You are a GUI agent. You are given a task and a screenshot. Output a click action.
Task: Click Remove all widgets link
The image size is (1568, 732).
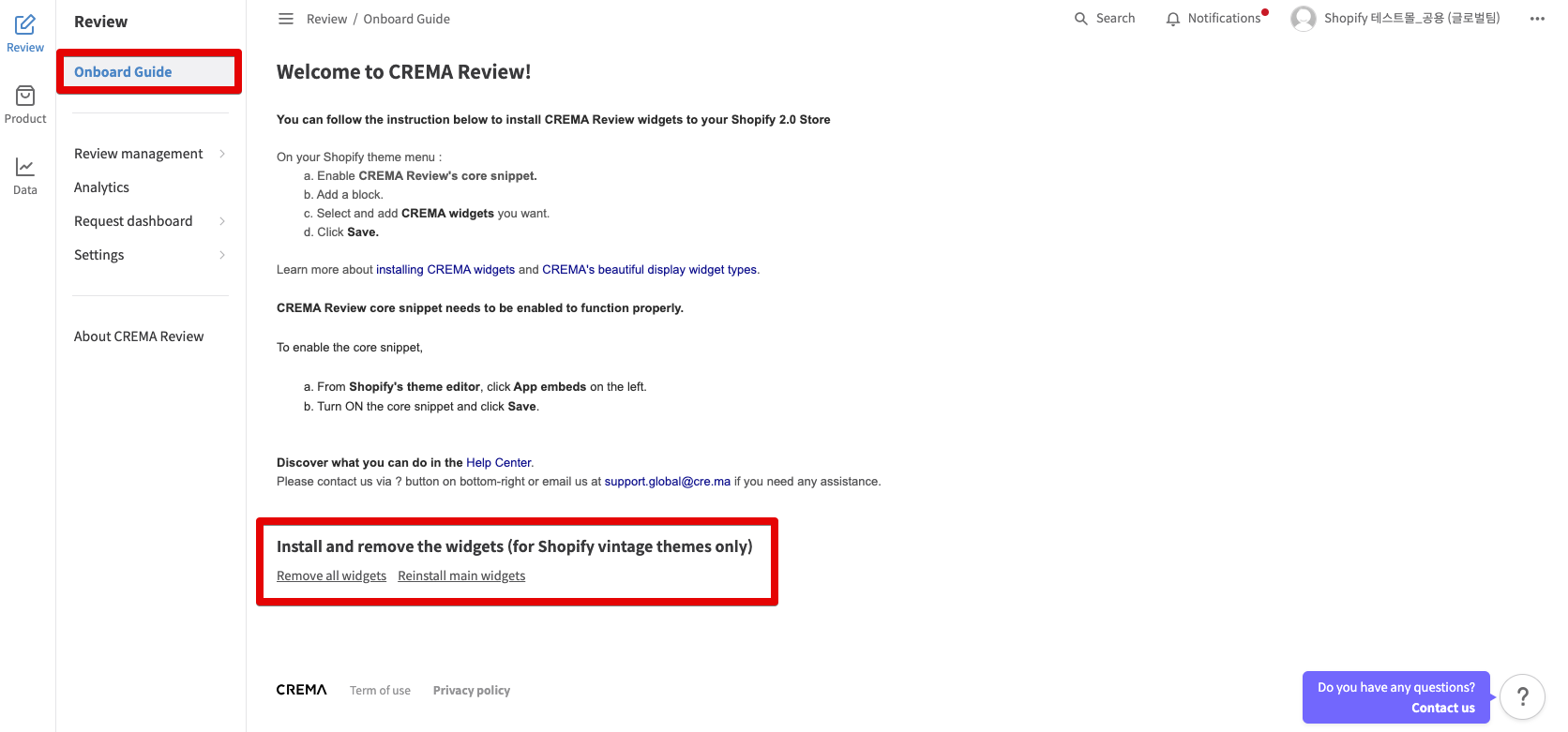331,576
